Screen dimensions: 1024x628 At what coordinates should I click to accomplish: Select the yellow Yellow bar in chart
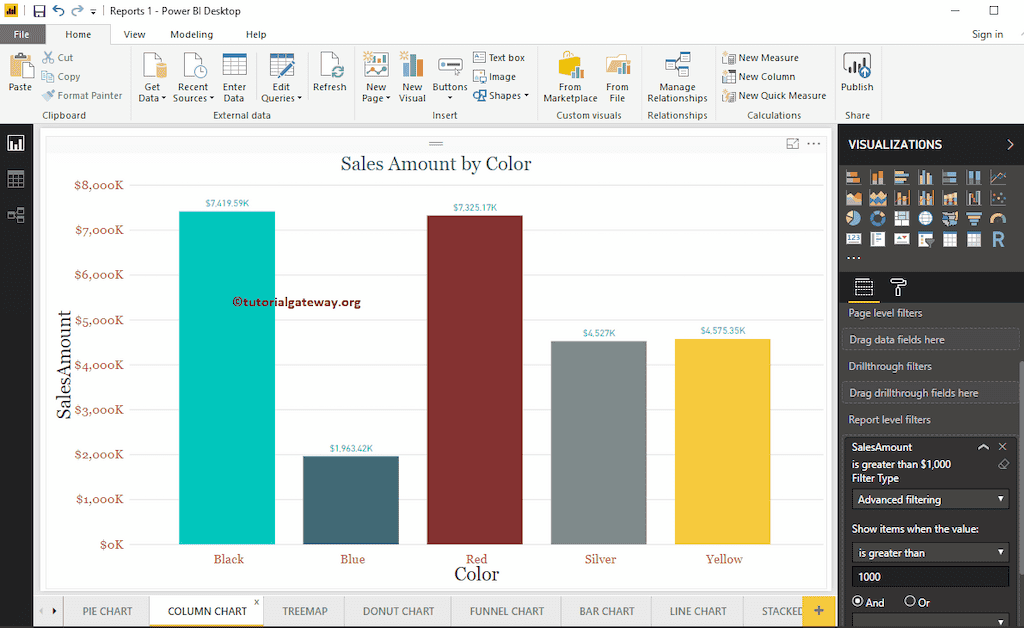tap(722, 441)
